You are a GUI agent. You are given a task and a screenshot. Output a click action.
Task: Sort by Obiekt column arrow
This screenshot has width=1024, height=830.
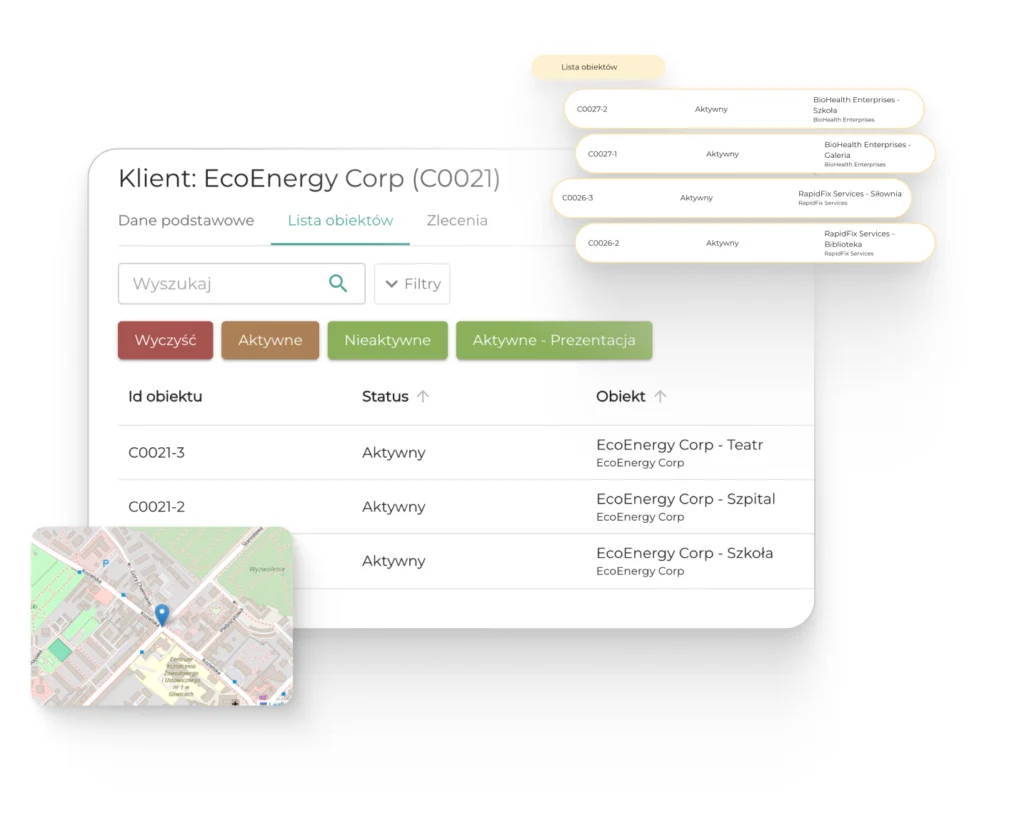pos(660,396)
